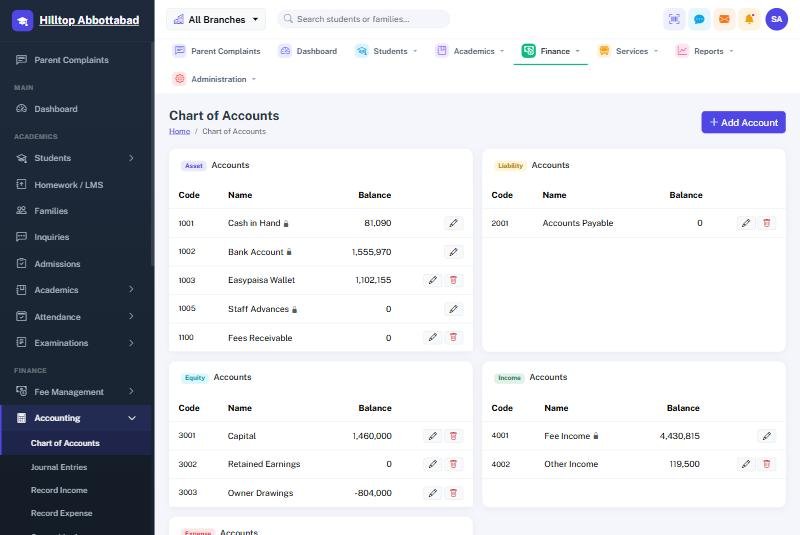Collapse the Accounting sidebar section
Image resolution: width=800 pixels, height=535 pixels.
pyautogui.click(x=77, y=418)
